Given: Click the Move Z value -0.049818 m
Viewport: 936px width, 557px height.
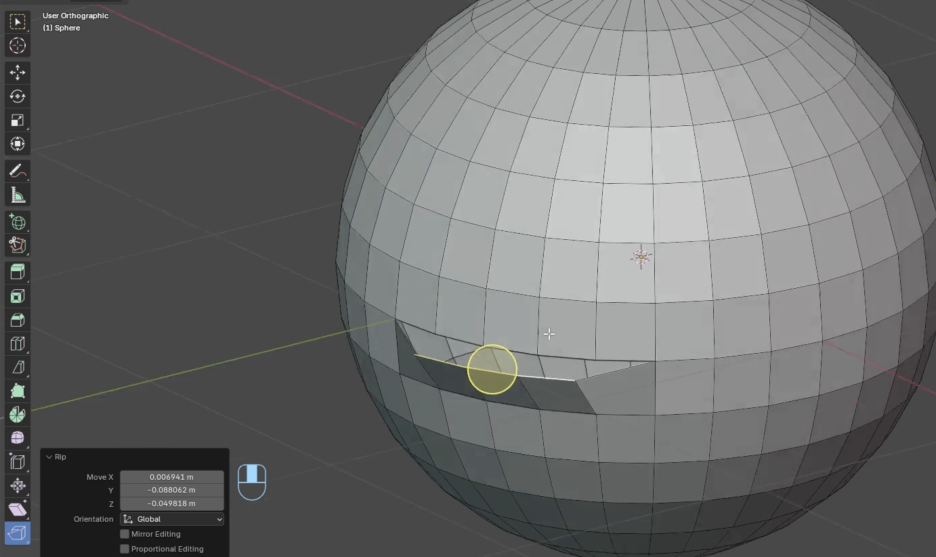Looking at the screenshot, I should 172,503.
